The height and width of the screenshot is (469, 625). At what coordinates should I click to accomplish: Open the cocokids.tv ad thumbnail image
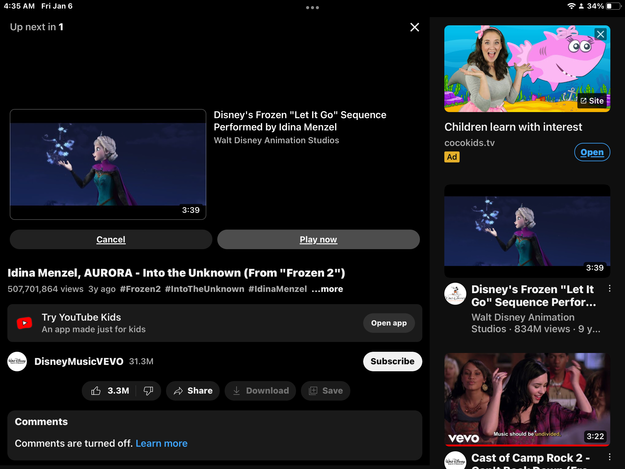click(x=527, y=69)
